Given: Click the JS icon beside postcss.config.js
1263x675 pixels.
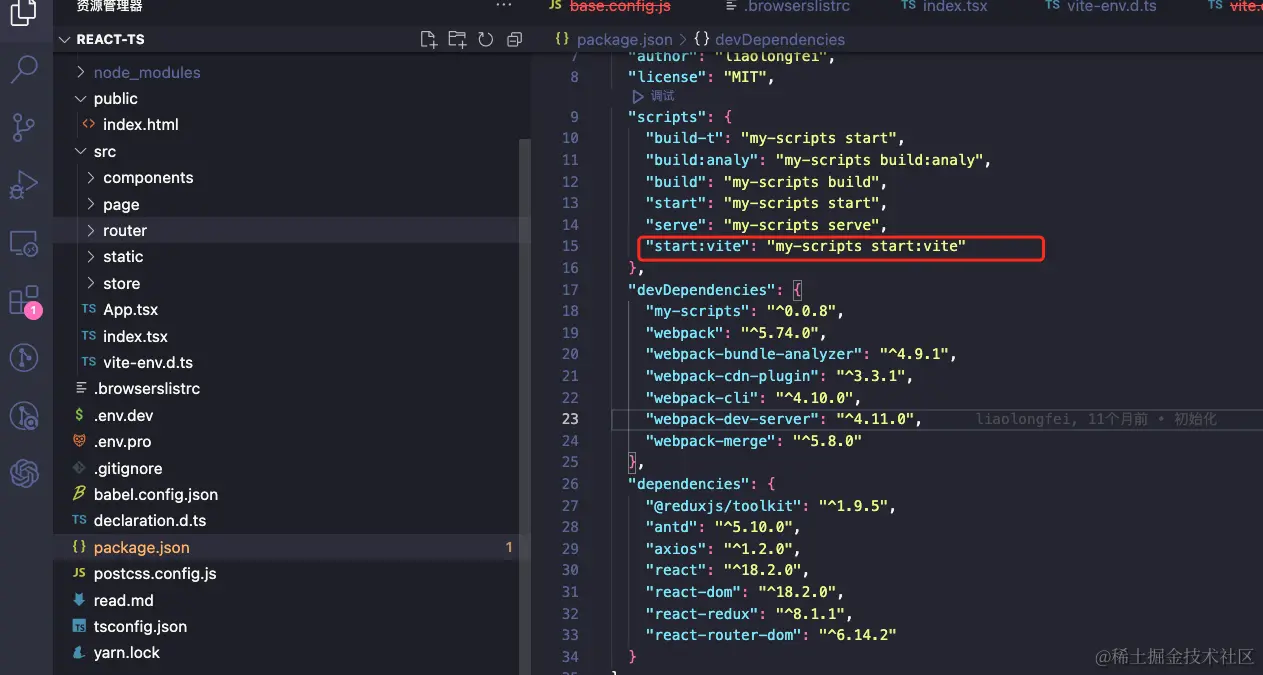Looking at the screenshot, I should click(x=79, y=574).
